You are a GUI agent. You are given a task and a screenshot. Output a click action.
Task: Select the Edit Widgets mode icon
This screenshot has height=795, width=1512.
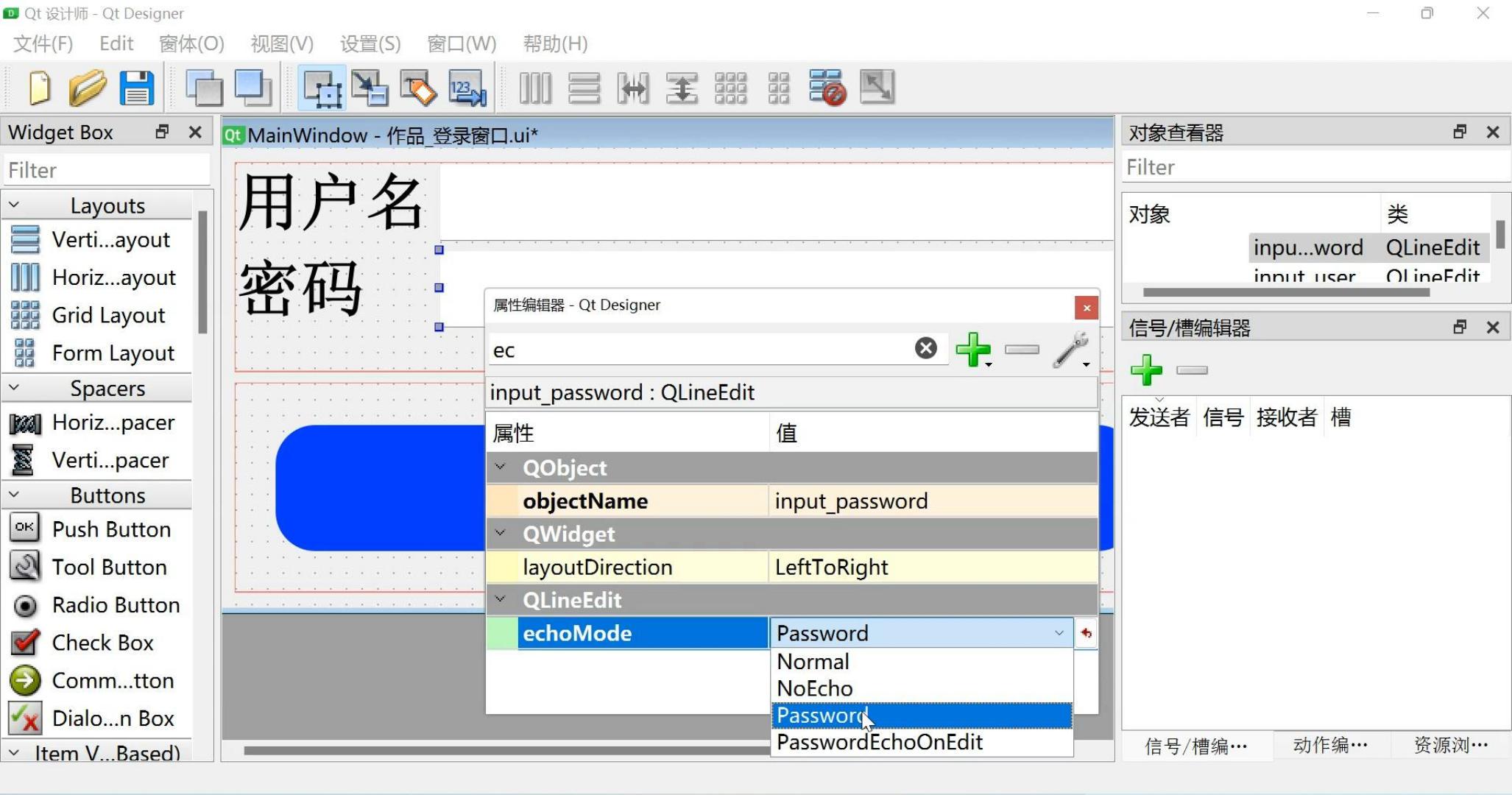(x=322, y=88)
